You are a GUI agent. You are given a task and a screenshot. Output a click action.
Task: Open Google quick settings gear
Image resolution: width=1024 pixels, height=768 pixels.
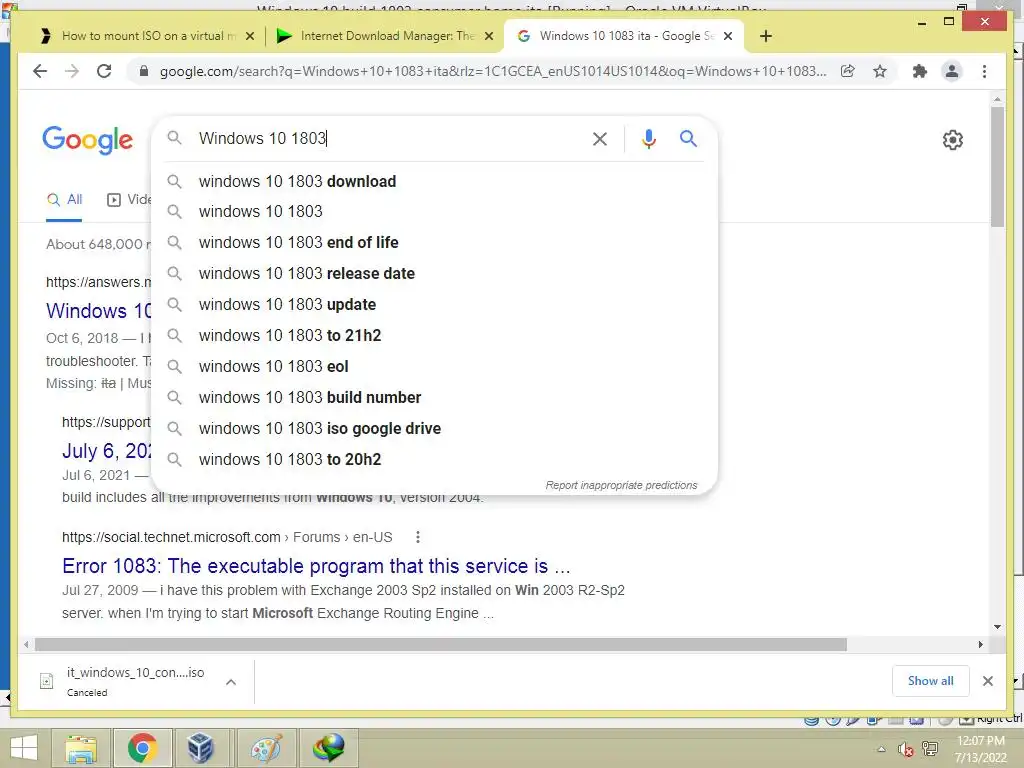click(952, 140)
